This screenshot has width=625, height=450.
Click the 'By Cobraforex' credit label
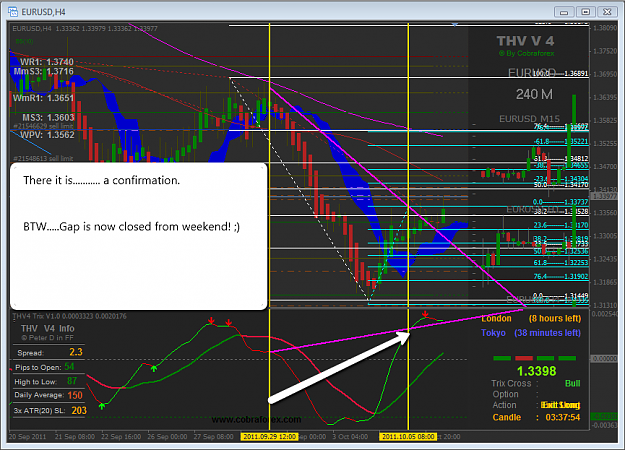click(527, 53)
